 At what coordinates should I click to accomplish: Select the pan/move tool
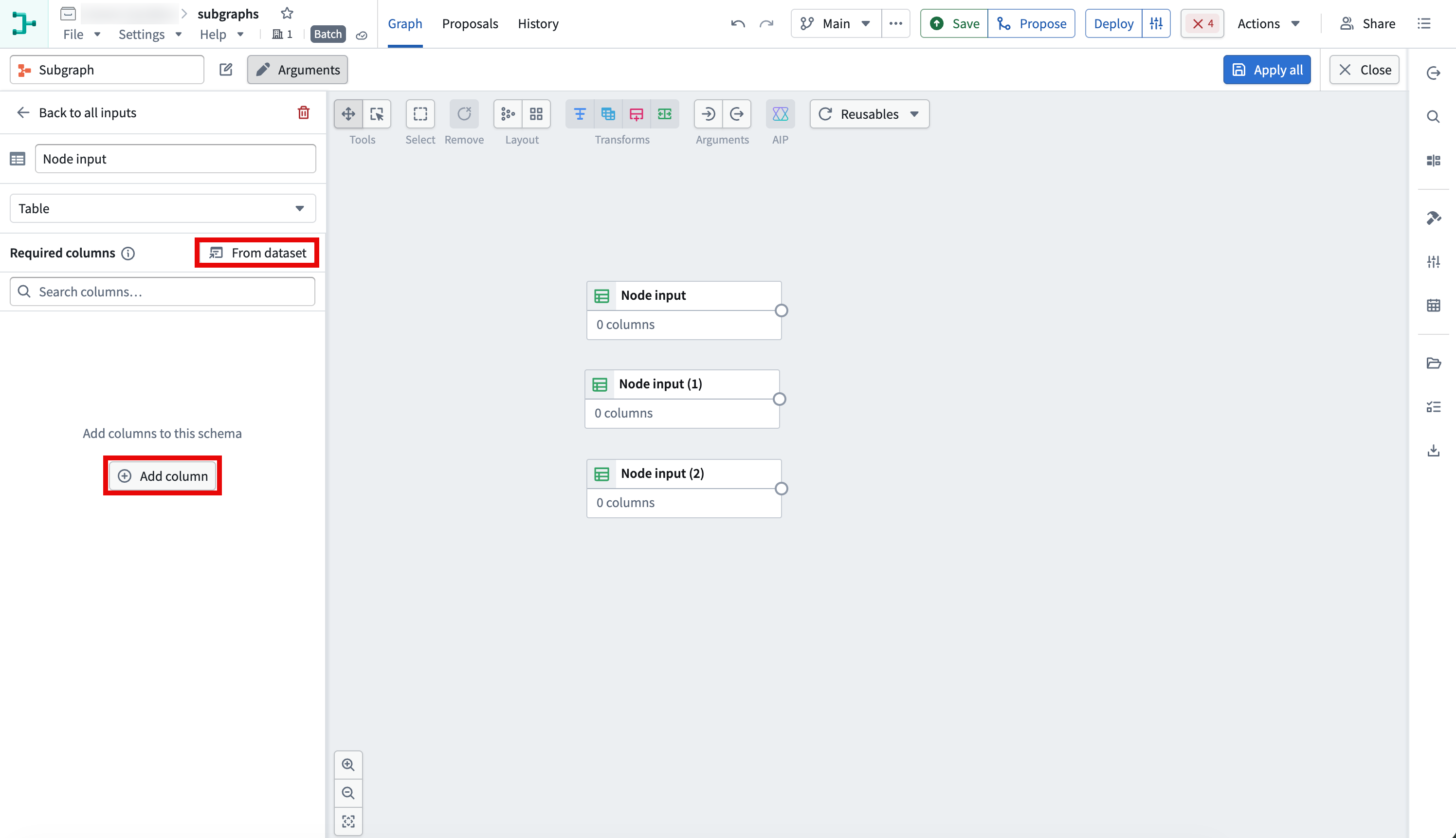348,114
